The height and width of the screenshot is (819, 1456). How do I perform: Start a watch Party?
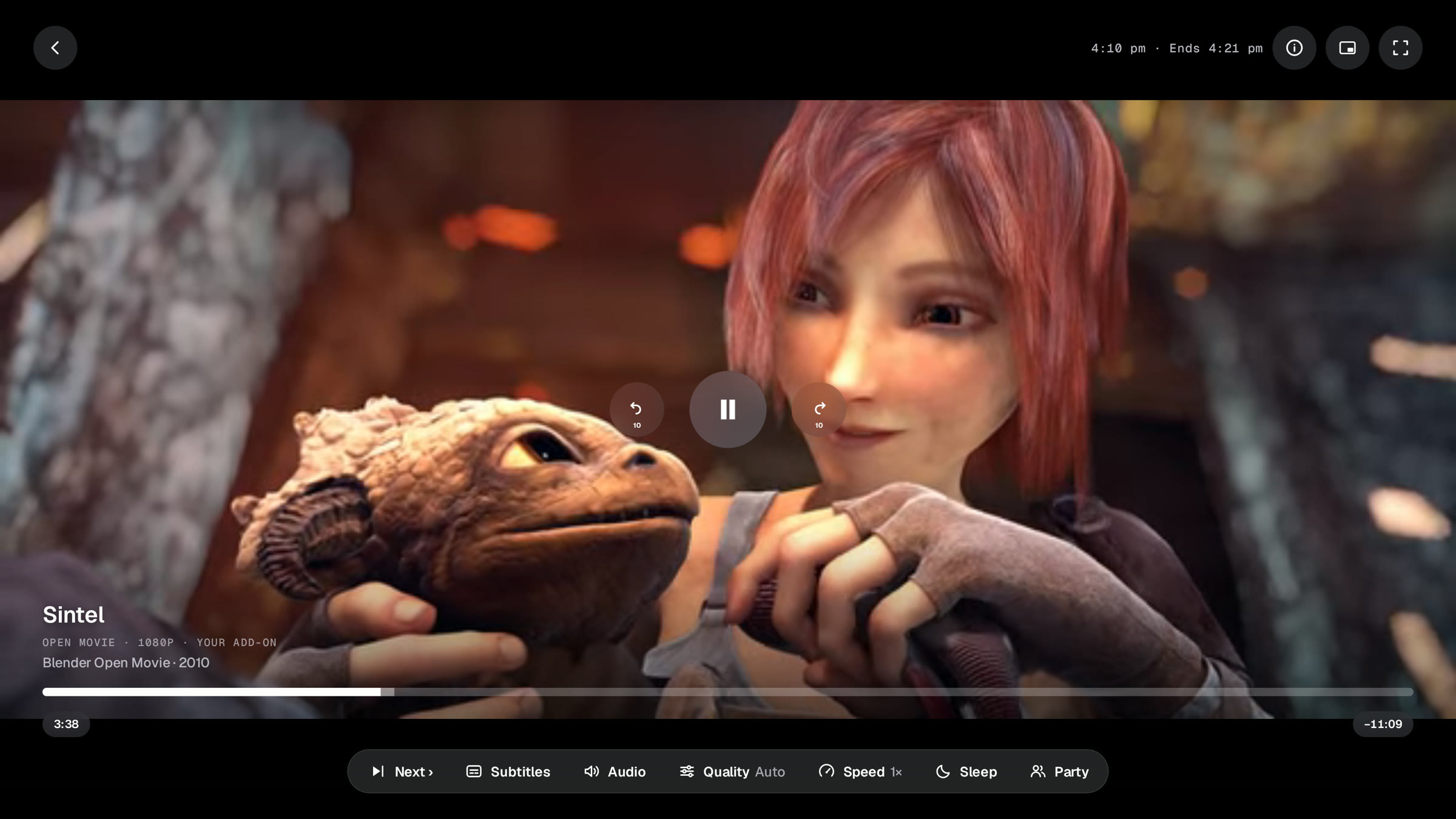click(1059, 772)
